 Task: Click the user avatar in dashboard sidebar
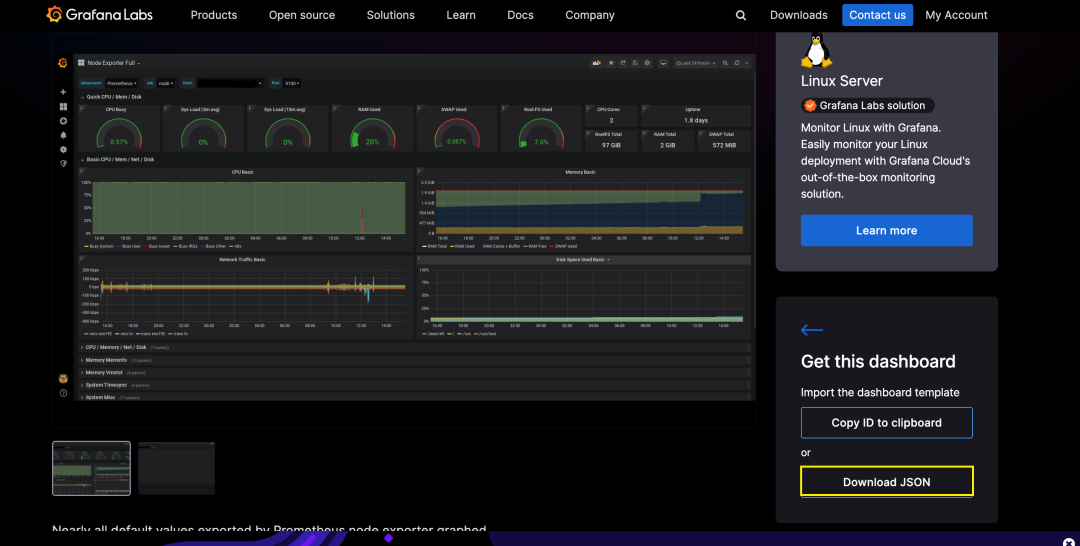pyautogui.click(x=63, y=379)
